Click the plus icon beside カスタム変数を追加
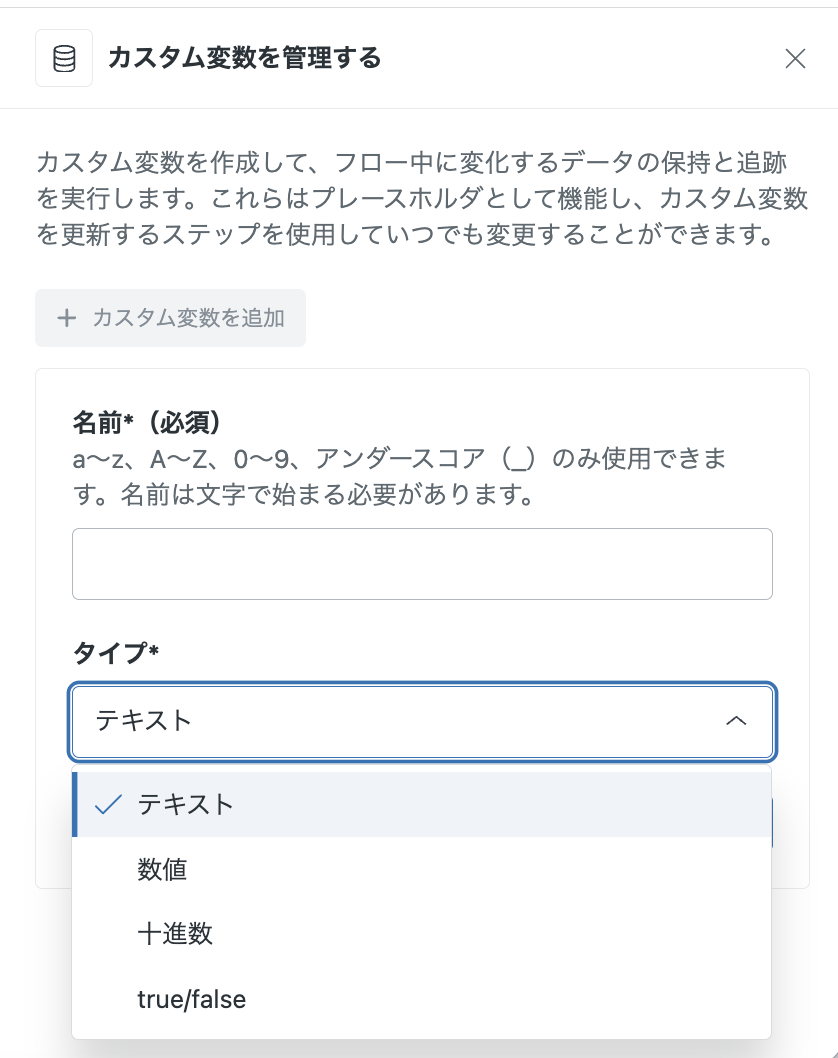 point(67,318)
